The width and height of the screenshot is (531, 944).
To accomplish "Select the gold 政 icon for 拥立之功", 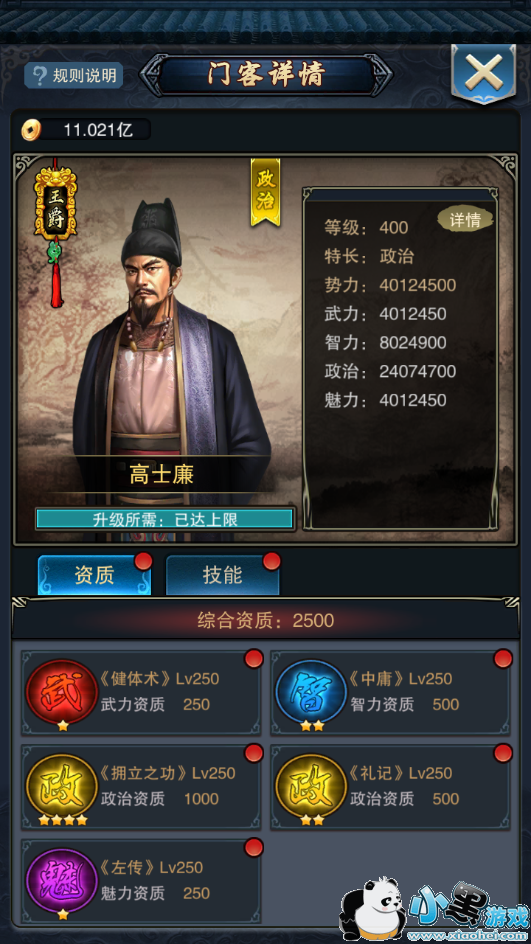I will coord(61,786).
